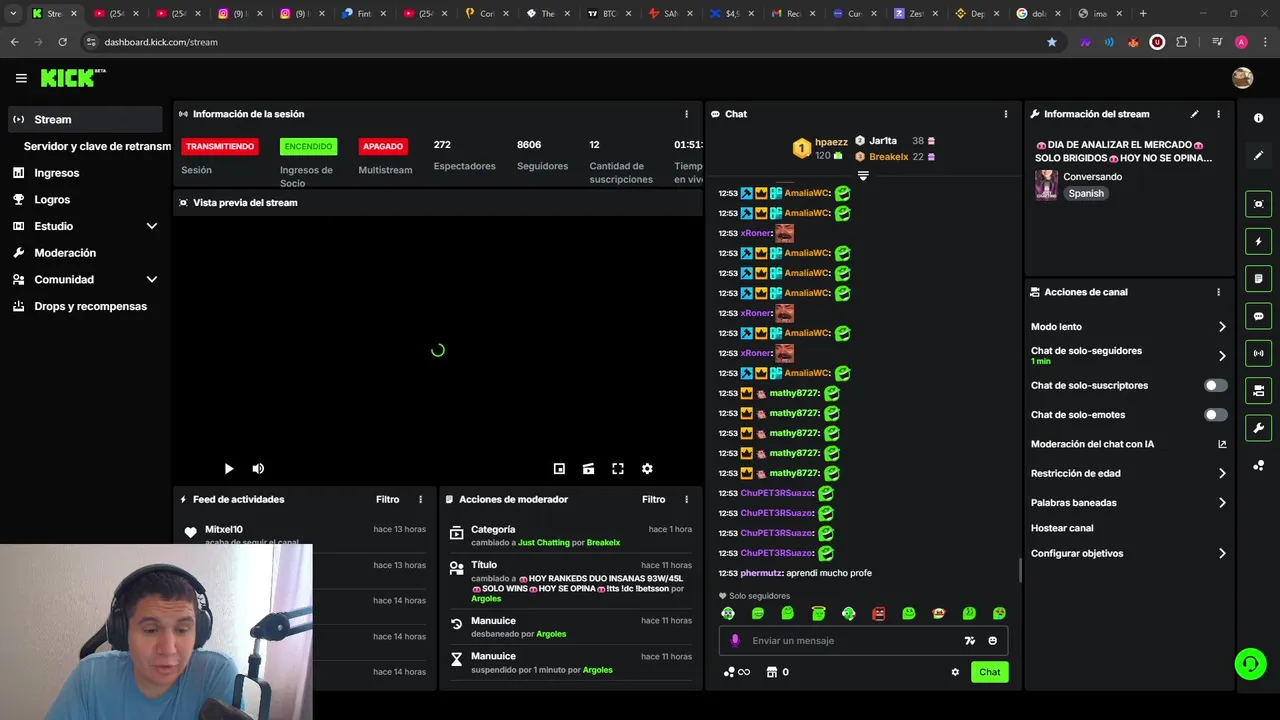Image resolution: width=1280 pixels, height=720 pixels.
Task: Expand Restricción de edad options
Action: tap(1221, 473)
